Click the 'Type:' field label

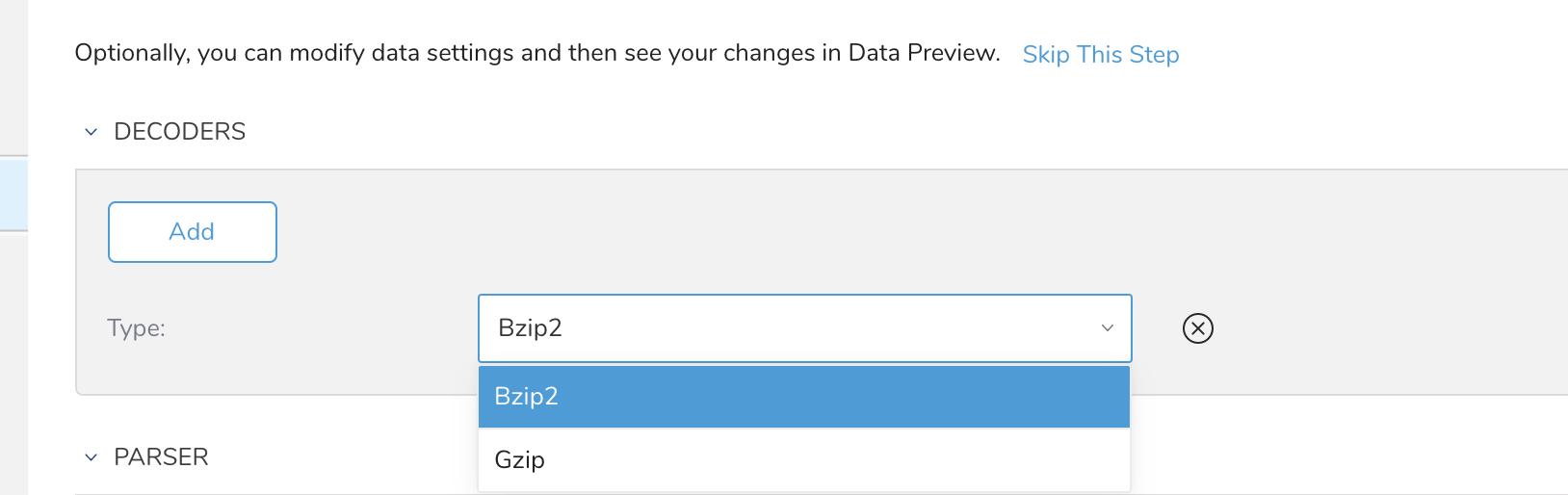click(136, 328)
